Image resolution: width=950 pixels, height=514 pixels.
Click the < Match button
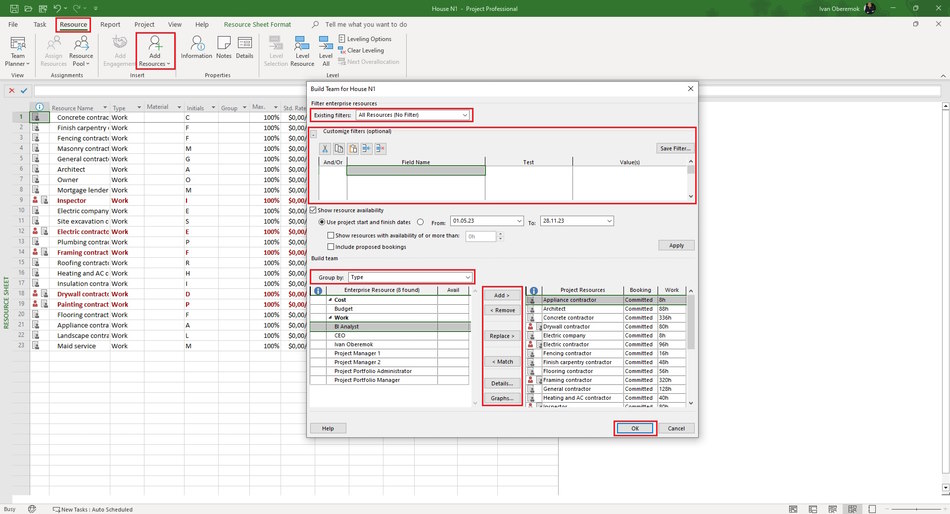point(502,361)
